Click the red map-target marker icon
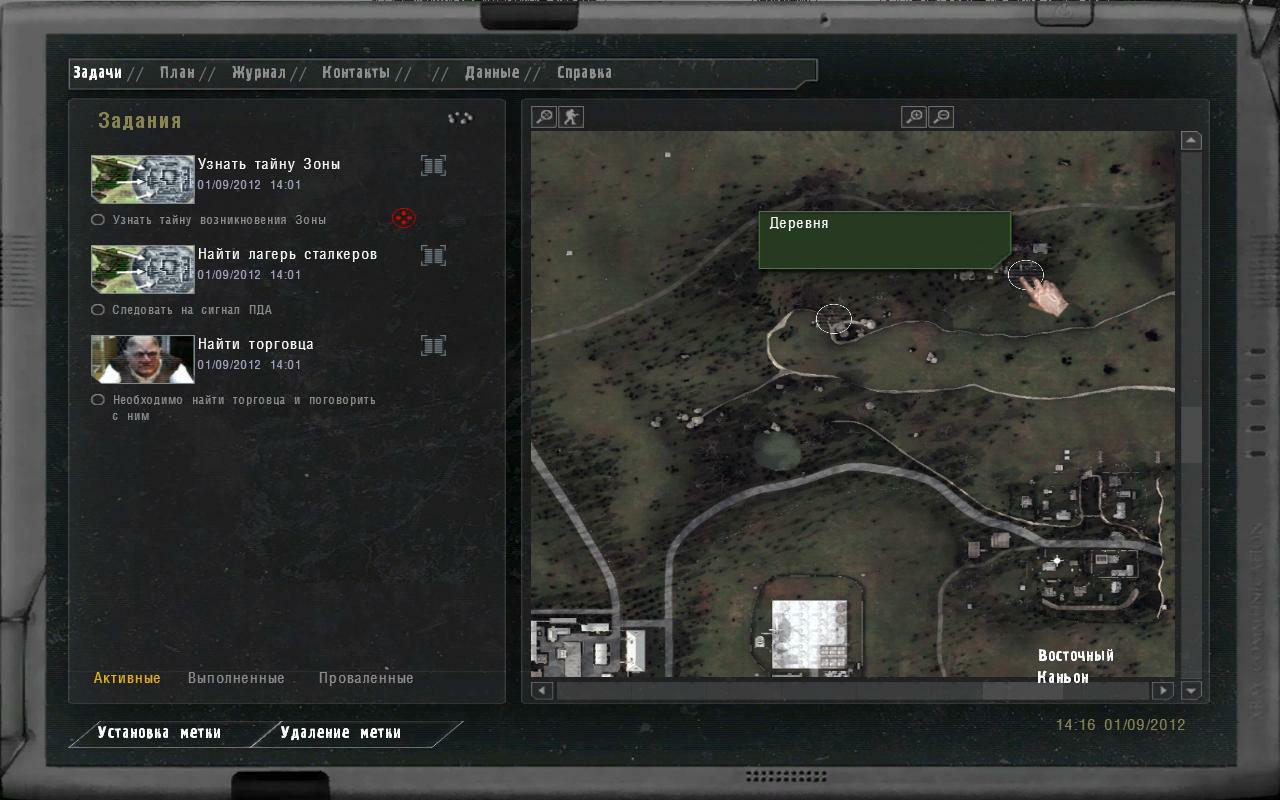This screenshot has height=800, width=1280. tap(403, 218)
